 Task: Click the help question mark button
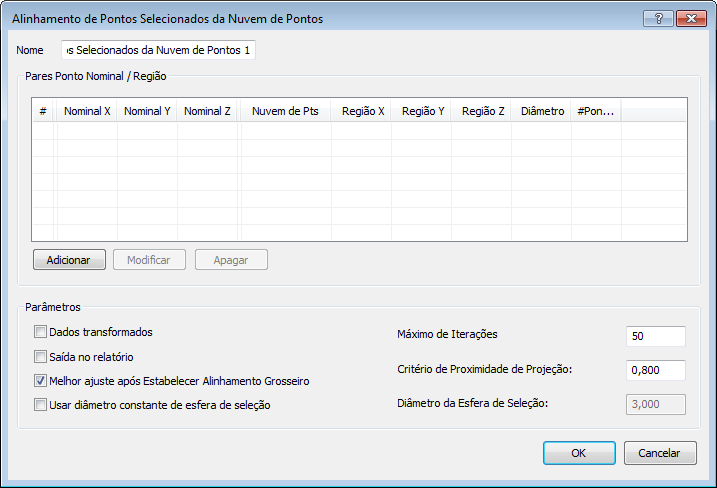coord(657,18)
